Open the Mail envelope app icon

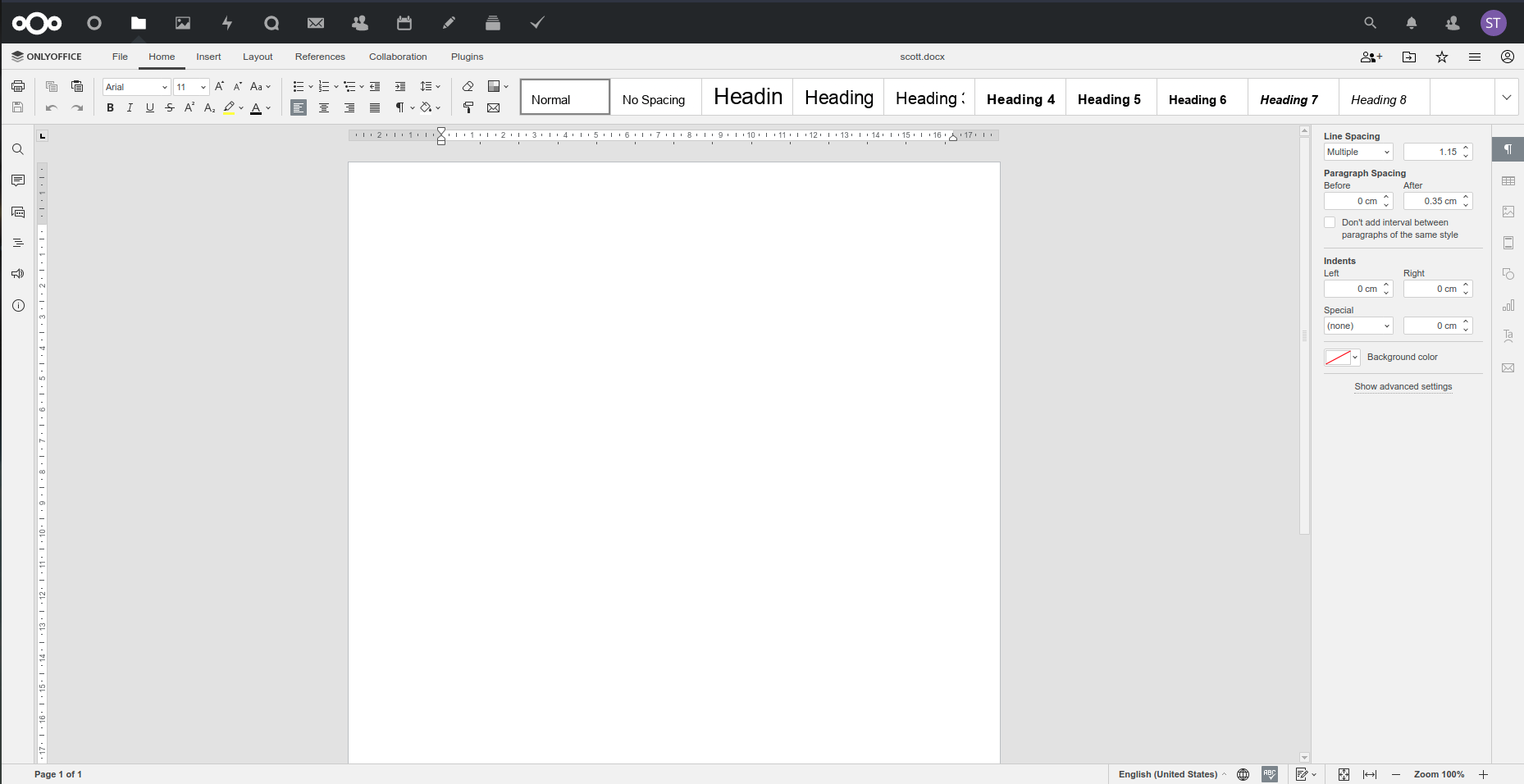[x=316, y=23]
